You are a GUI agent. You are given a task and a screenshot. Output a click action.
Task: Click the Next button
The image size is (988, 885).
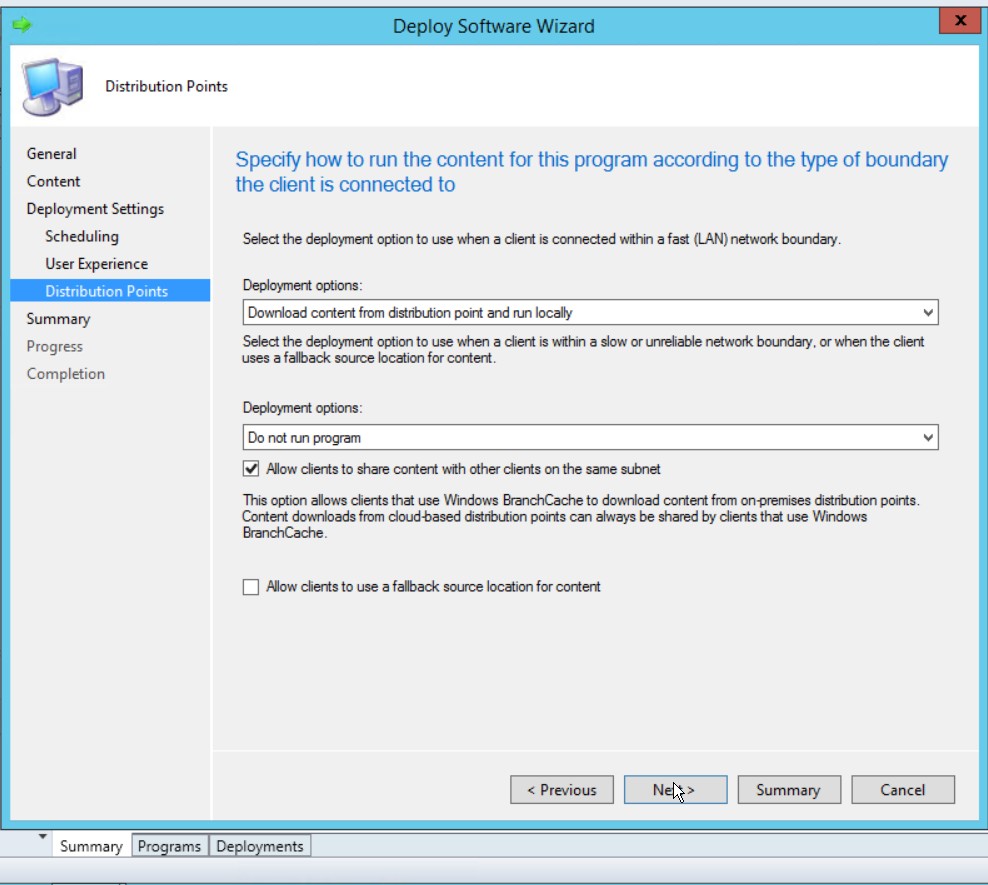675,790
